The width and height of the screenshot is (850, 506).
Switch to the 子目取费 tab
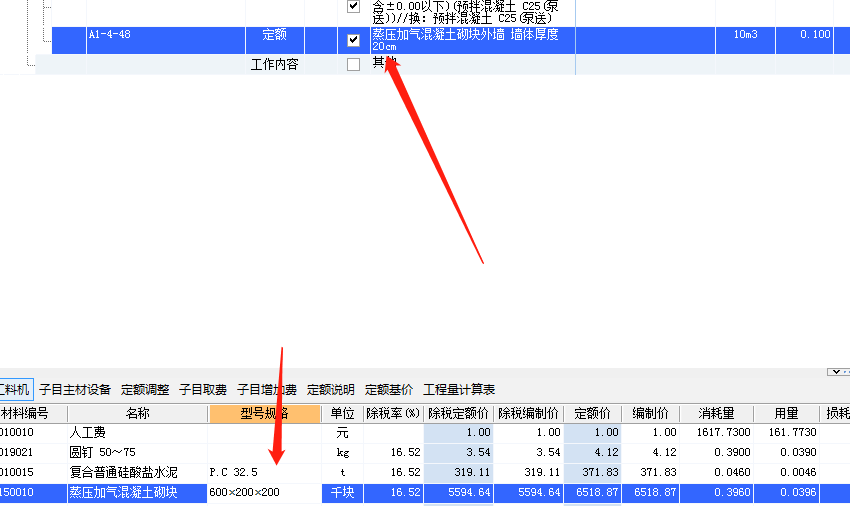click(x=203, y=389)
